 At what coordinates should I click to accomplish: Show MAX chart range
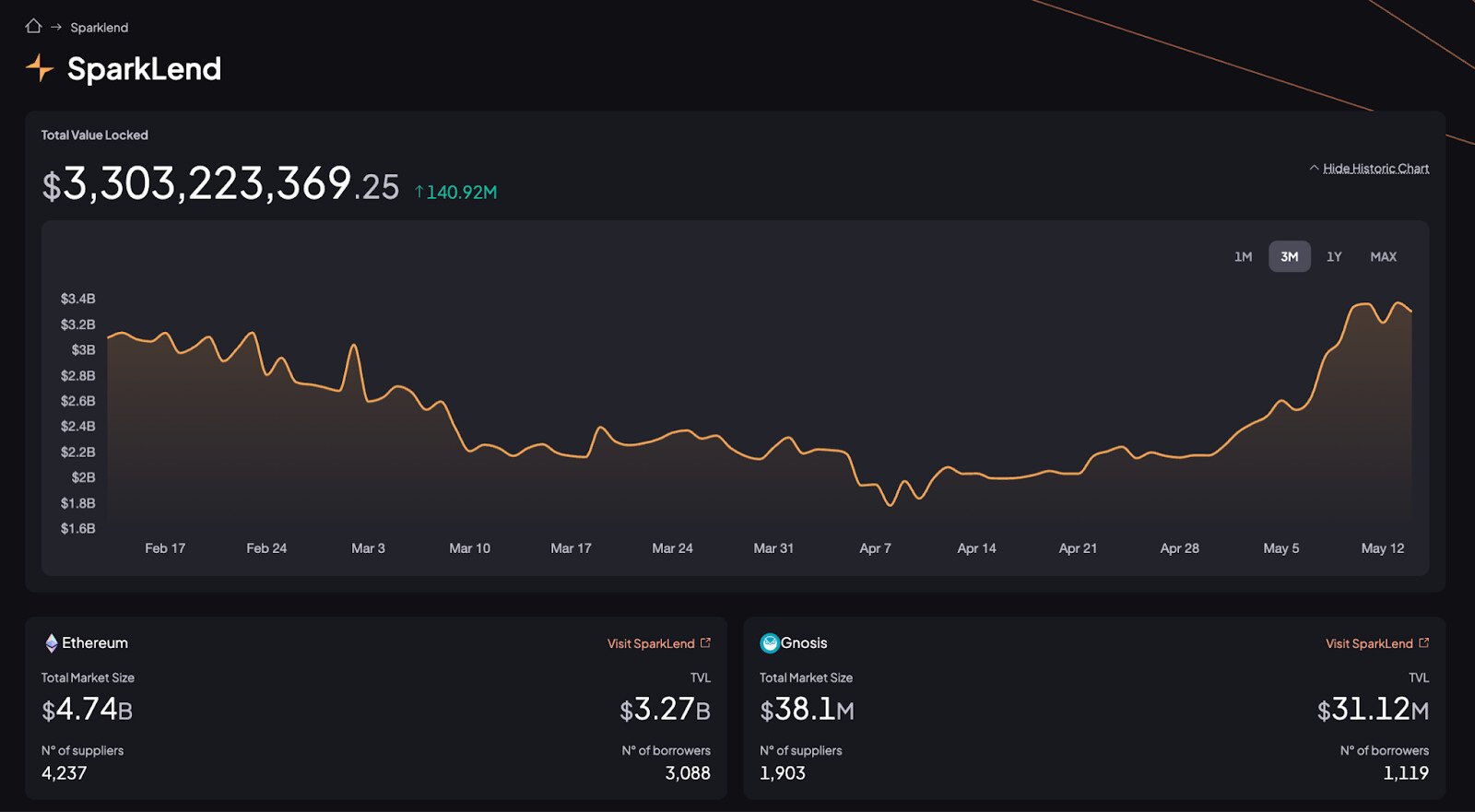tap(1383, 256)
